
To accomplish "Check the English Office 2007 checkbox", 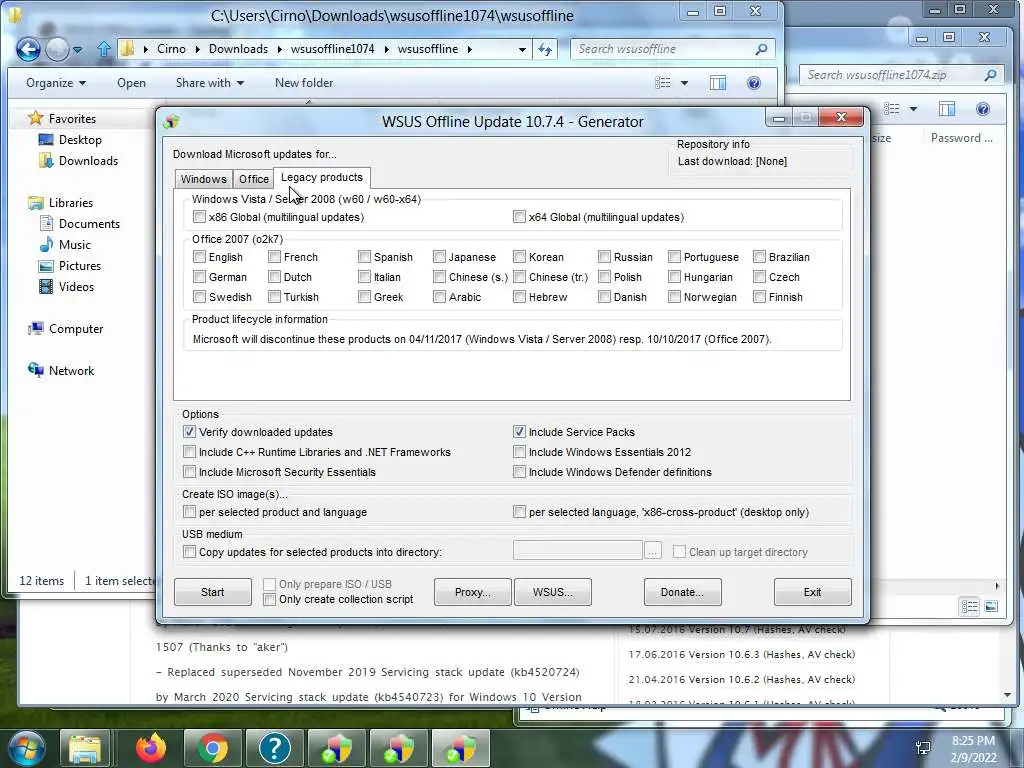I will click(x=199, y=257).
